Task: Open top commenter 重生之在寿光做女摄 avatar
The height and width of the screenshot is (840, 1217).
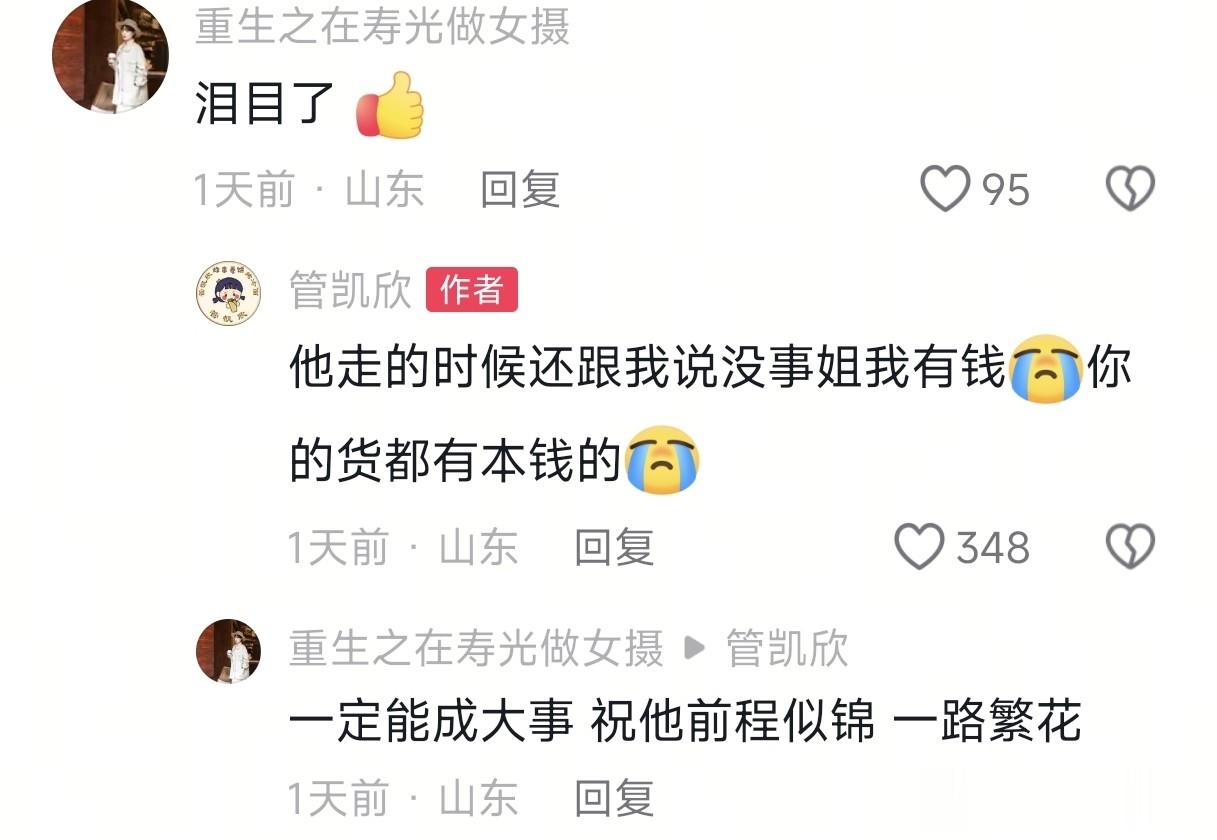Action: [x=110, y=56]
